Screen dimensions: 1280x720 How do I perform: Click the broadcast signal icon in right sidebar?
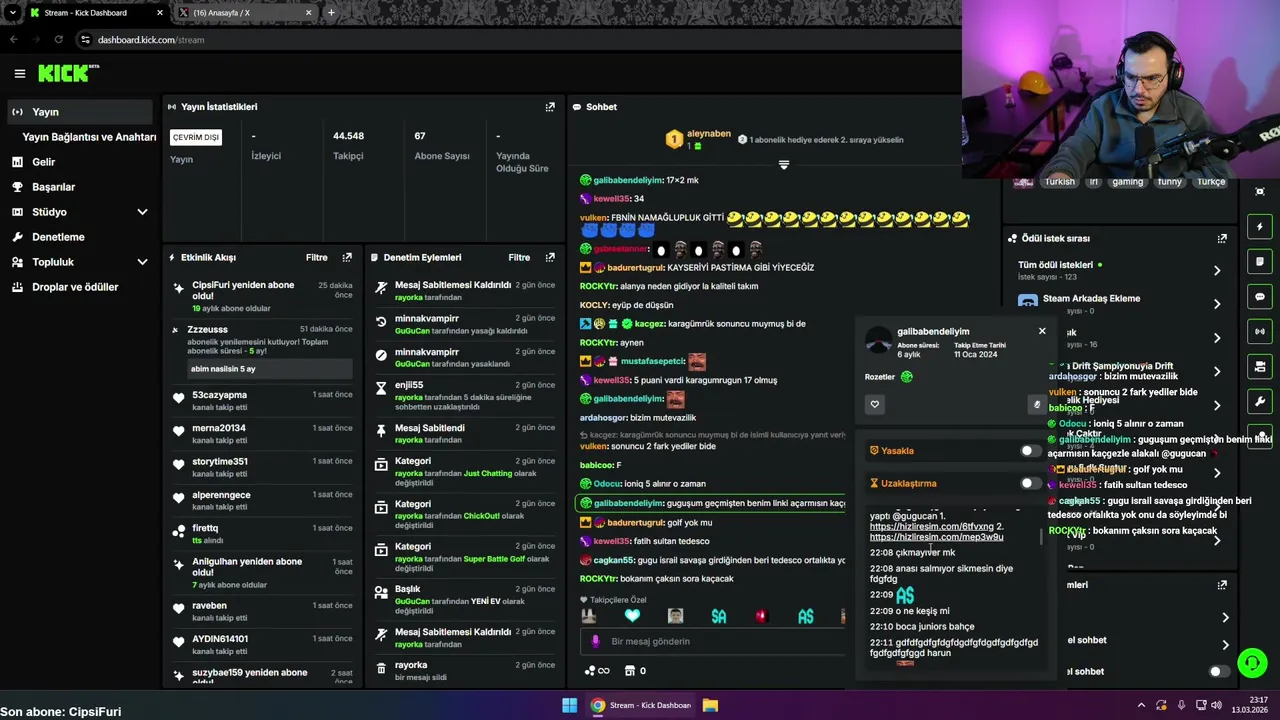tap(1260, 331)
